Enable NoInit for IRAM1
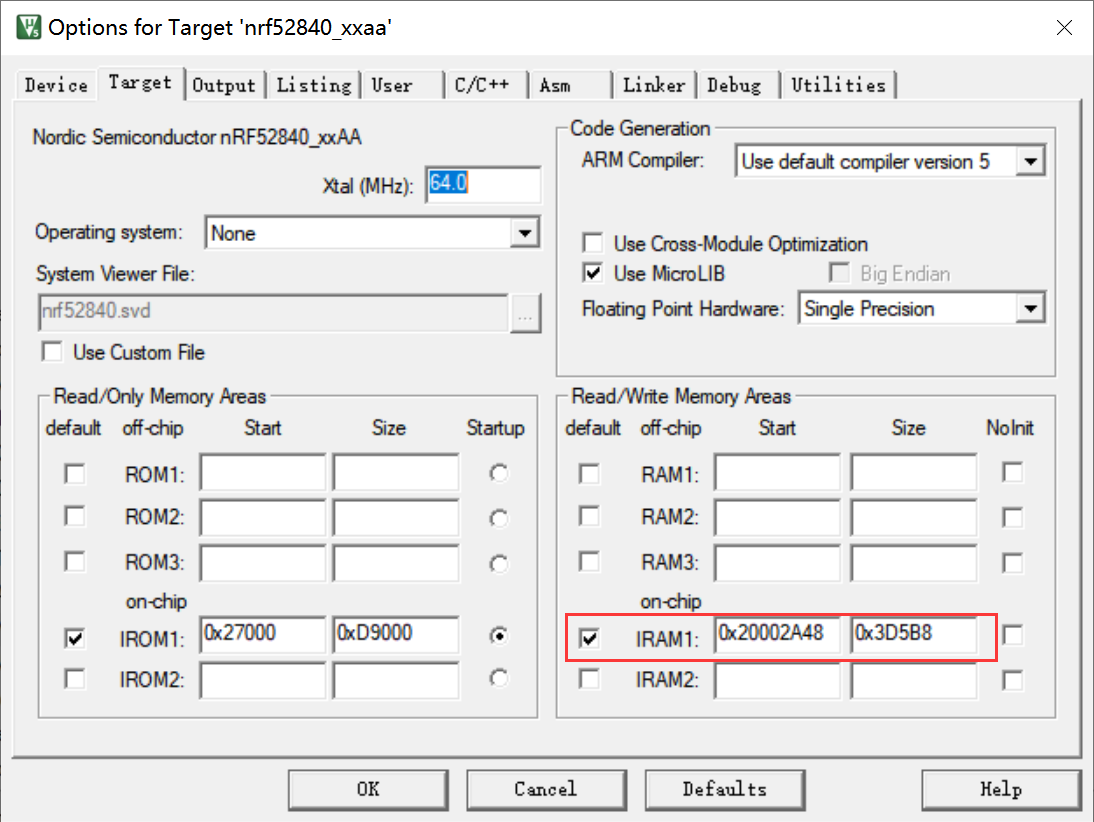The height and width of the screenshot is (822, 1094). coord(1012,635)
